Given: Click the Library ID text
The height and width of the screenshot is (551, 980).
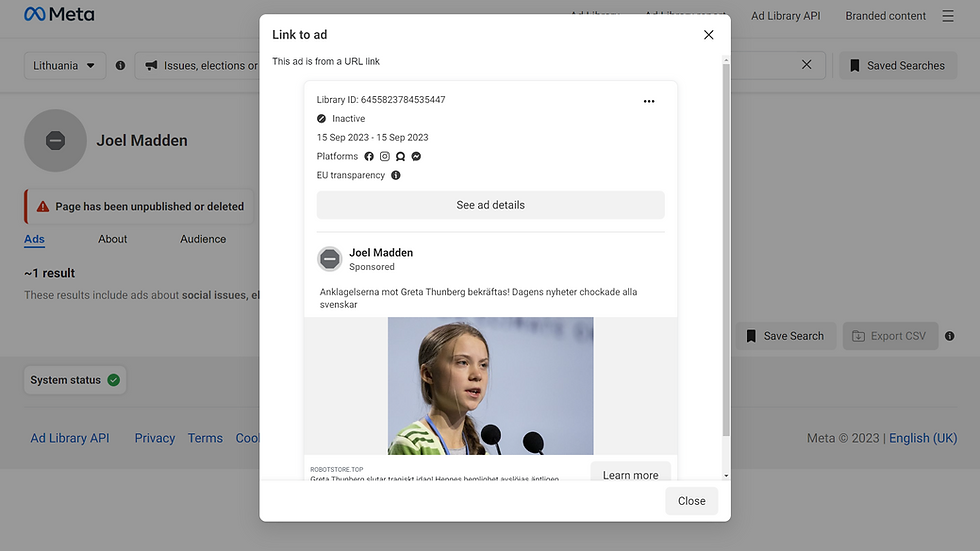Looking at the screenshot, I should [381, 100].
